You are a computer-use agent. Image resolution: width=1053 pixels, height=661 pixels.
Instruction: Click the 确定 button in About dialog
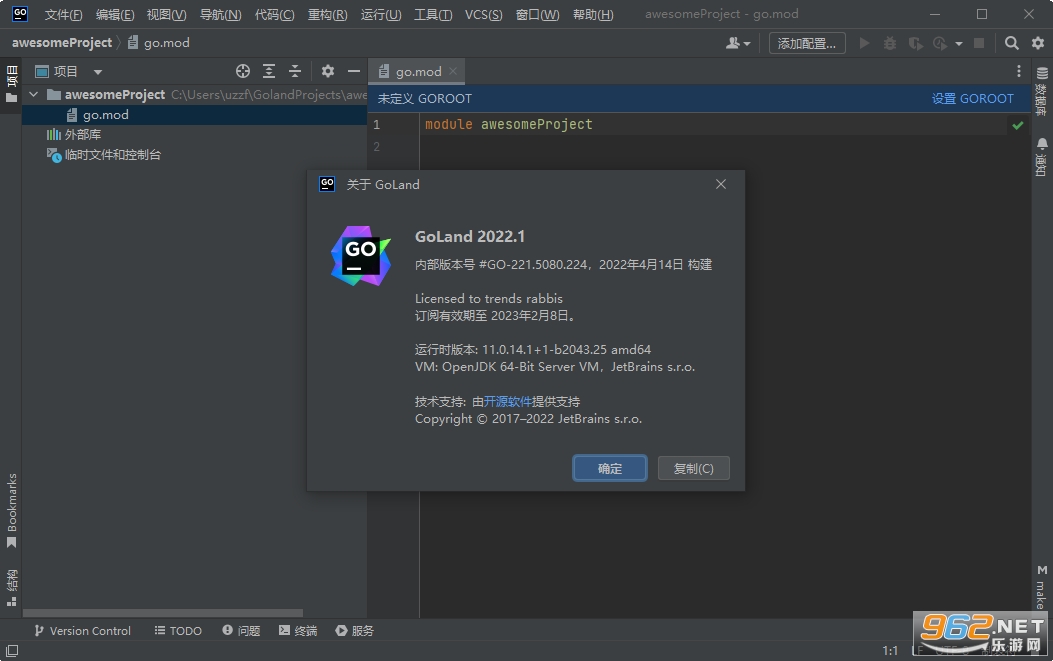610,468
